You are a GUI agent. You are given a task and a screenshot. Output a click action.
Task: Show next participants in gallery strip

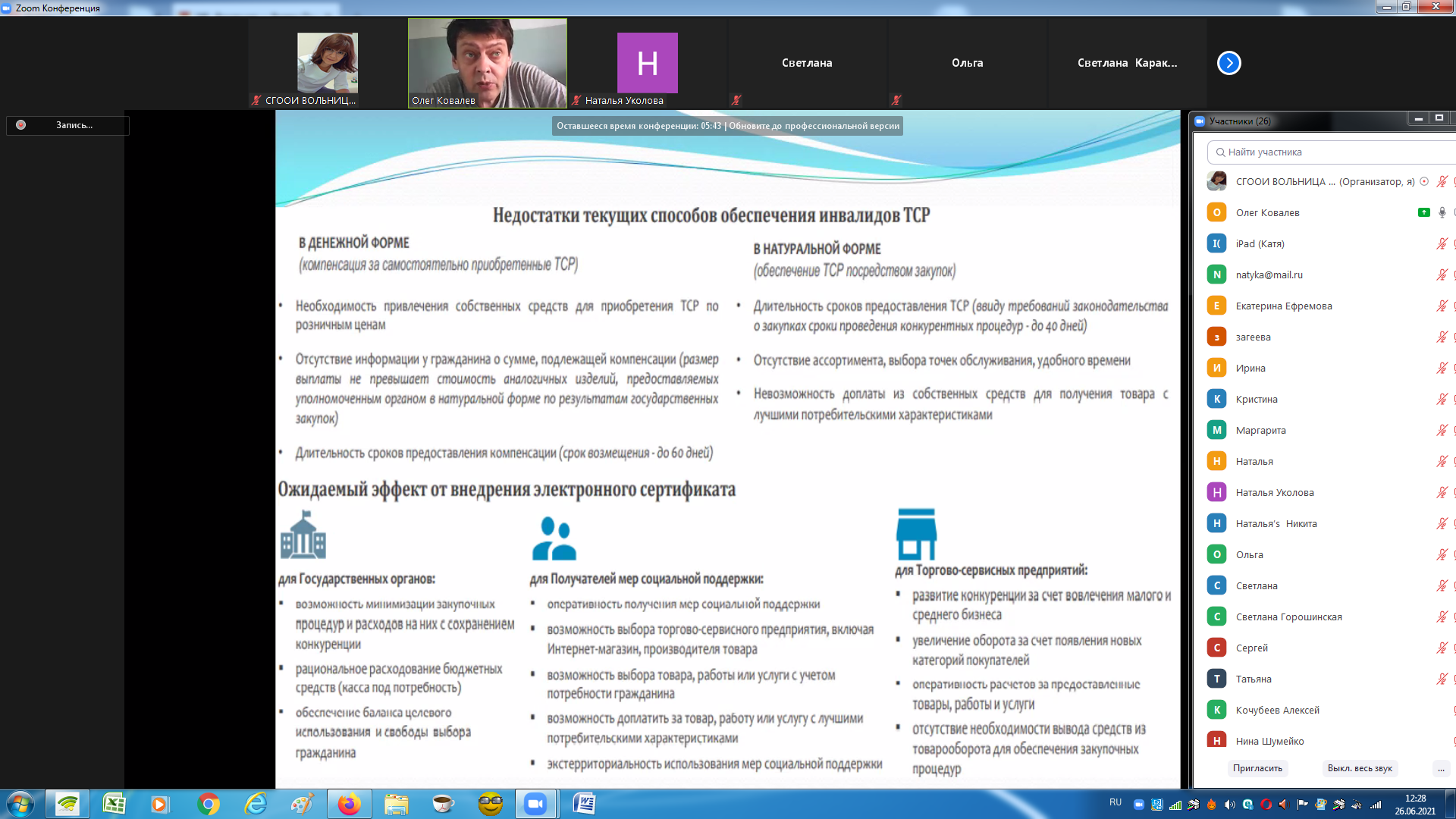[x=1228, y=63]
